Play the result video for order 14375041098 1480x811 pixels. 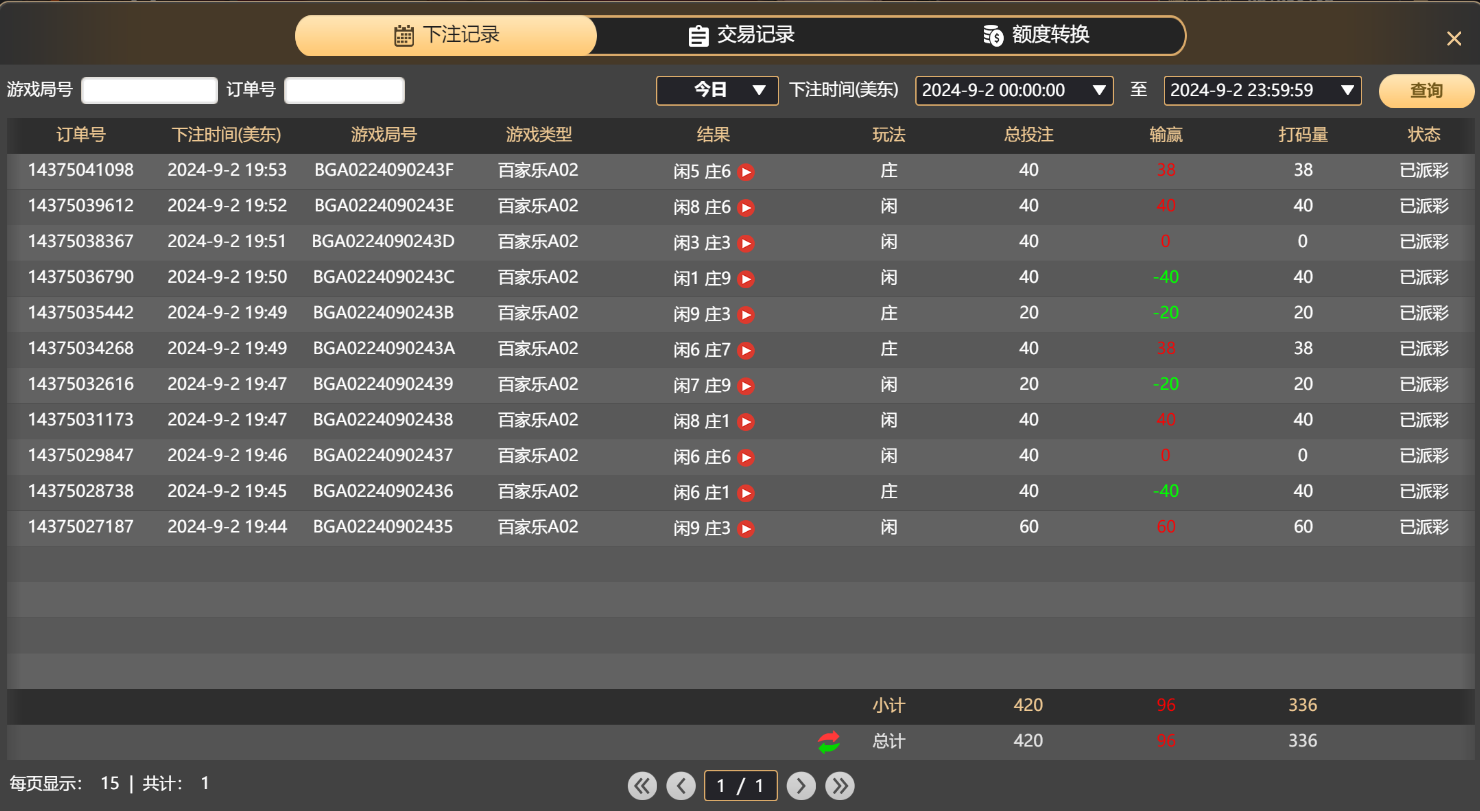pyautogui.click(x=746, y=171)
